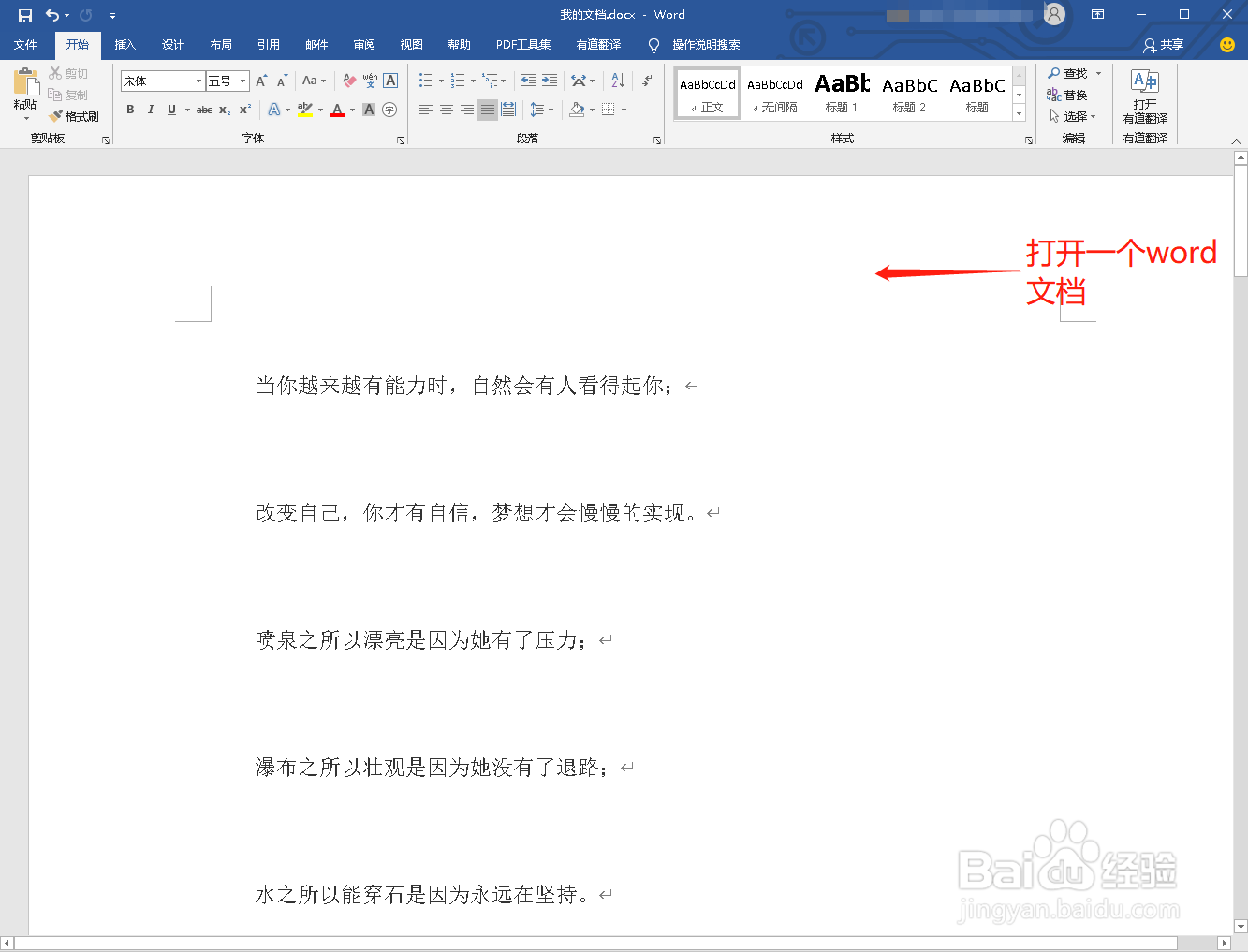Switch to the 审阅 (Review) tab
The image size is (1248, 952).
(364, 44)
